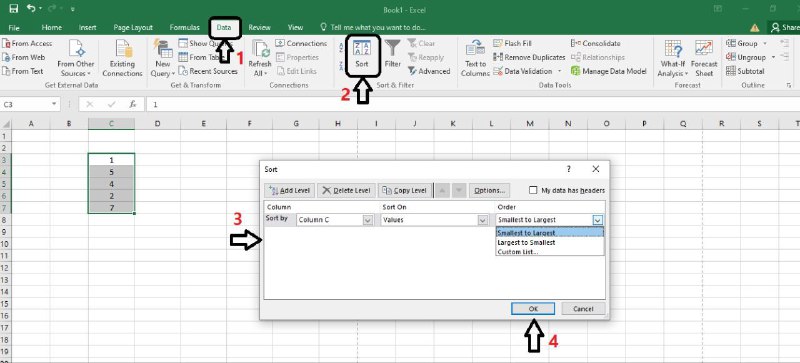800x363 pixels.
Task: Click the cell containing 5 in column C
Action: click(x=111, y=172)
